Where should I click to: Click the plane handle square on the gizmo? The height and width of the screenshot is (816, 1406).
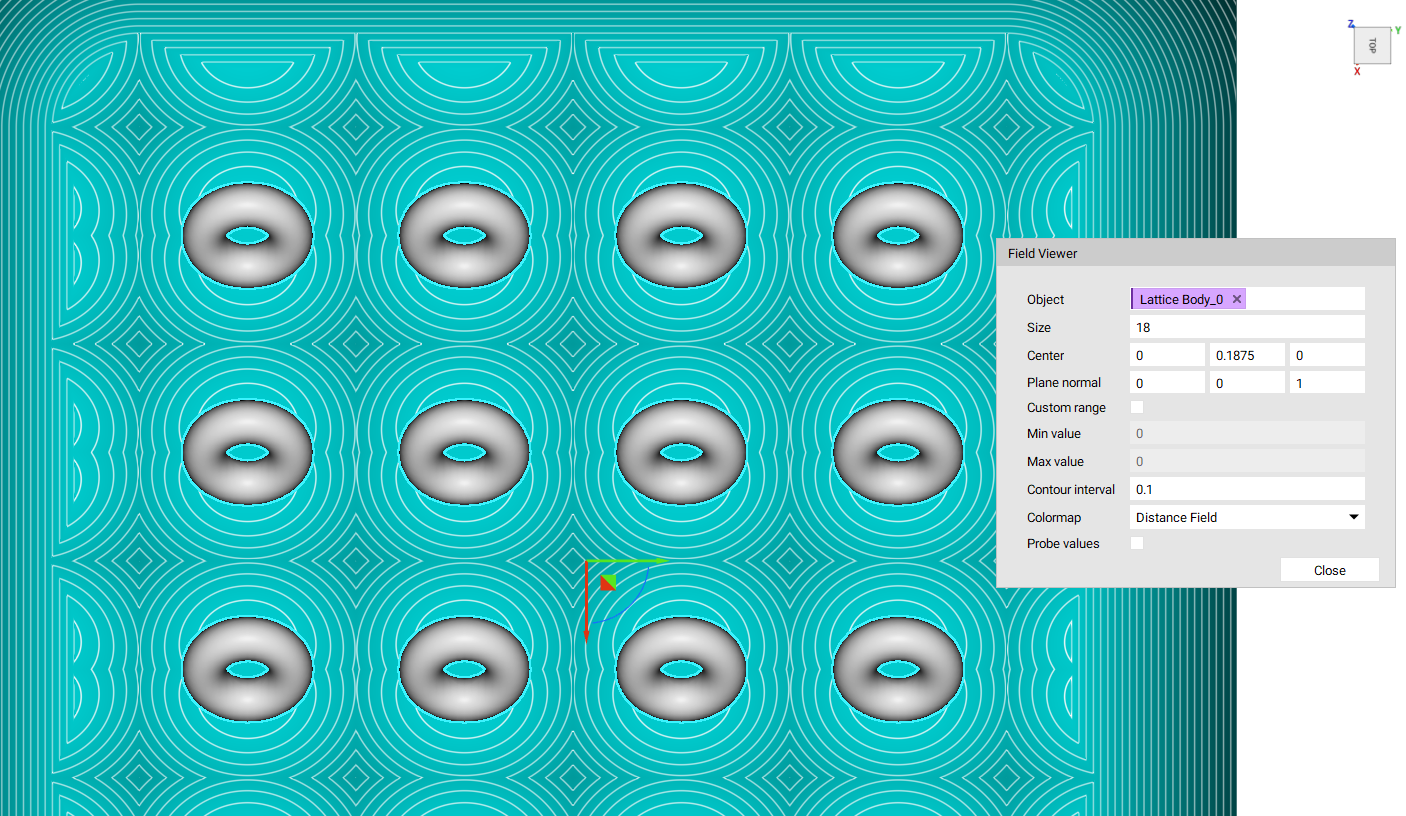tap(608, 583)
